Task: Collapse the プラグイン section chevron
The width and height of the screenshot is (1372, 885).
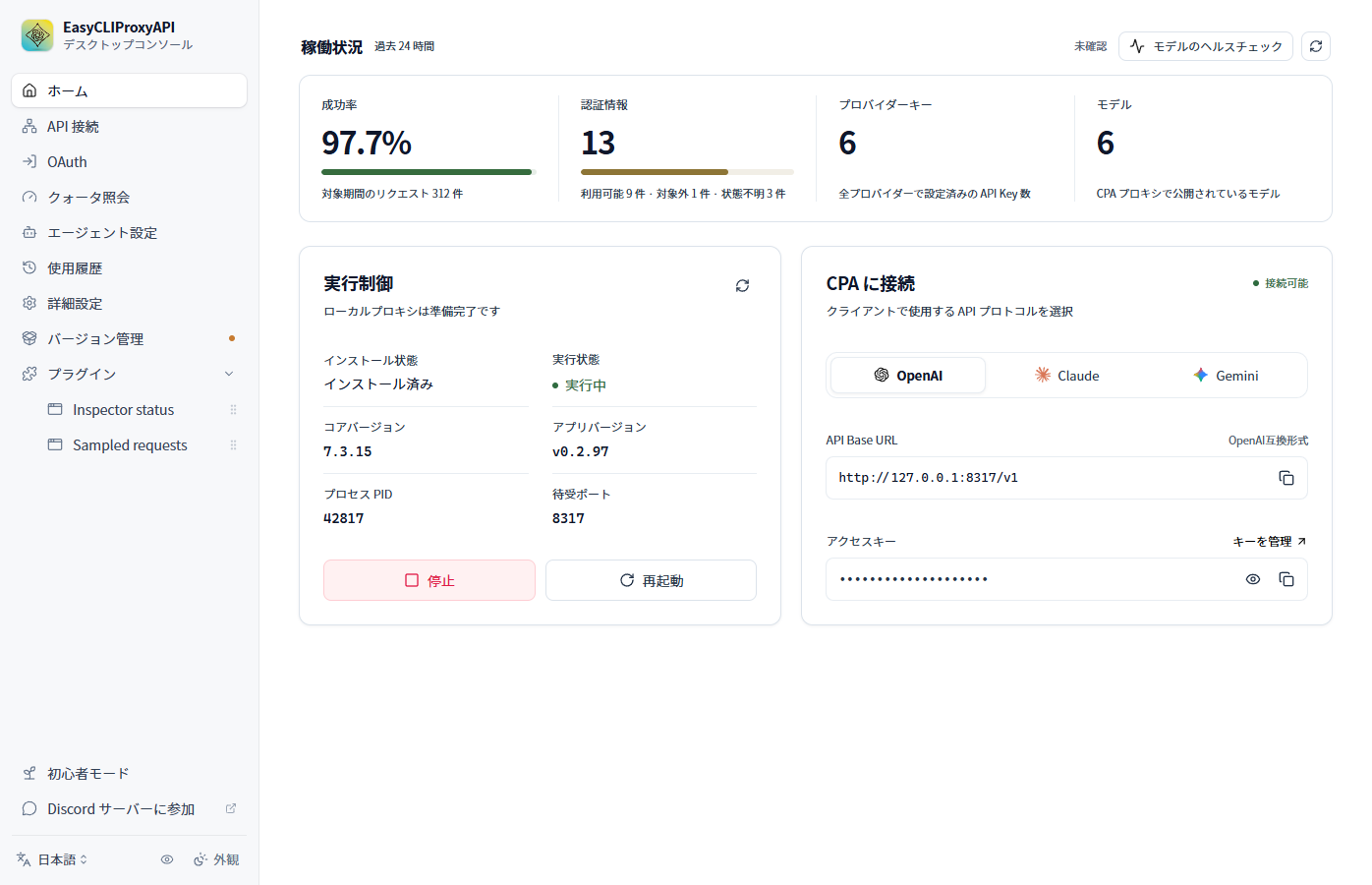Action: [x=229, y=374]
